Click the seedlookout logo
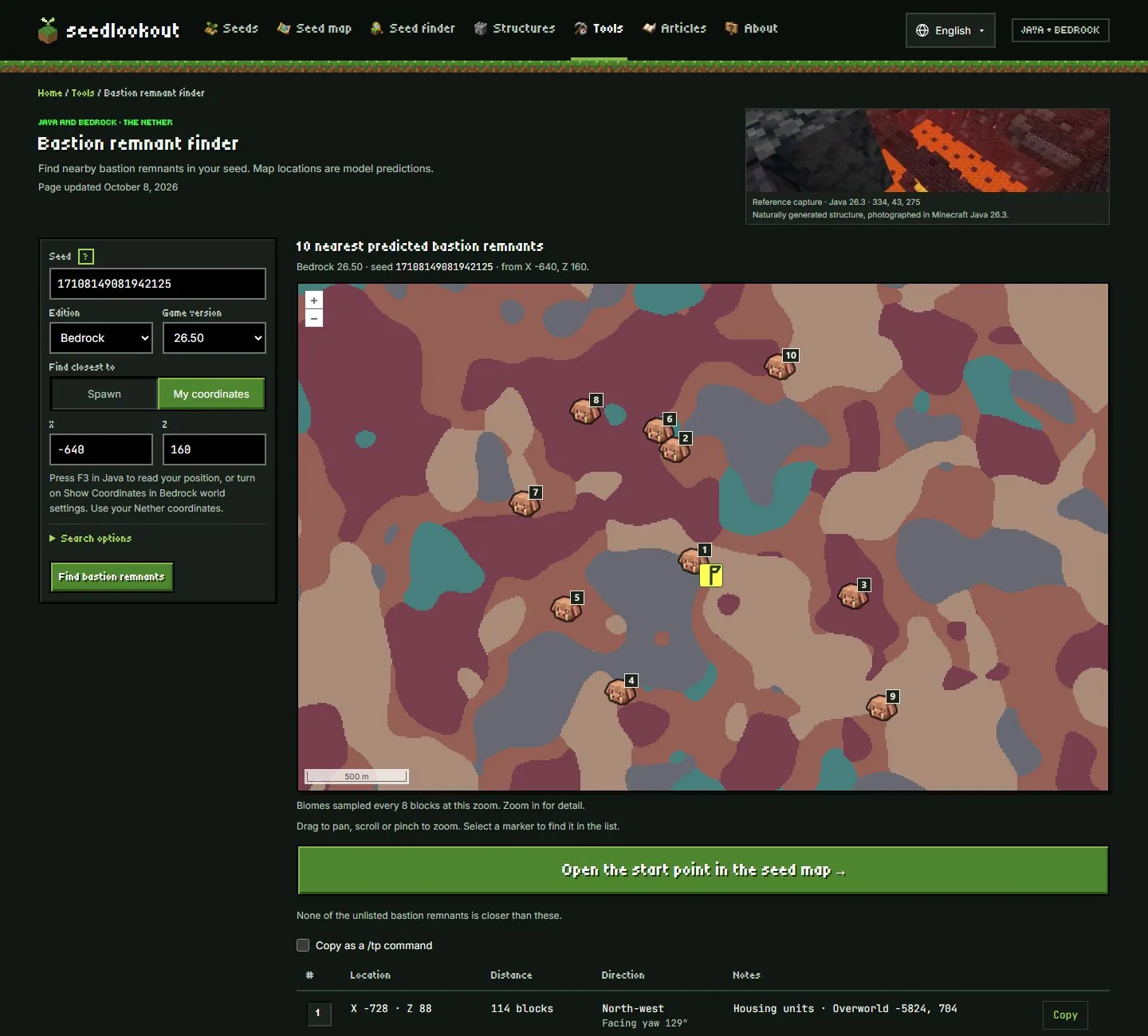The height and width of the screenshot is (1036, 1148). coord(108,30)
